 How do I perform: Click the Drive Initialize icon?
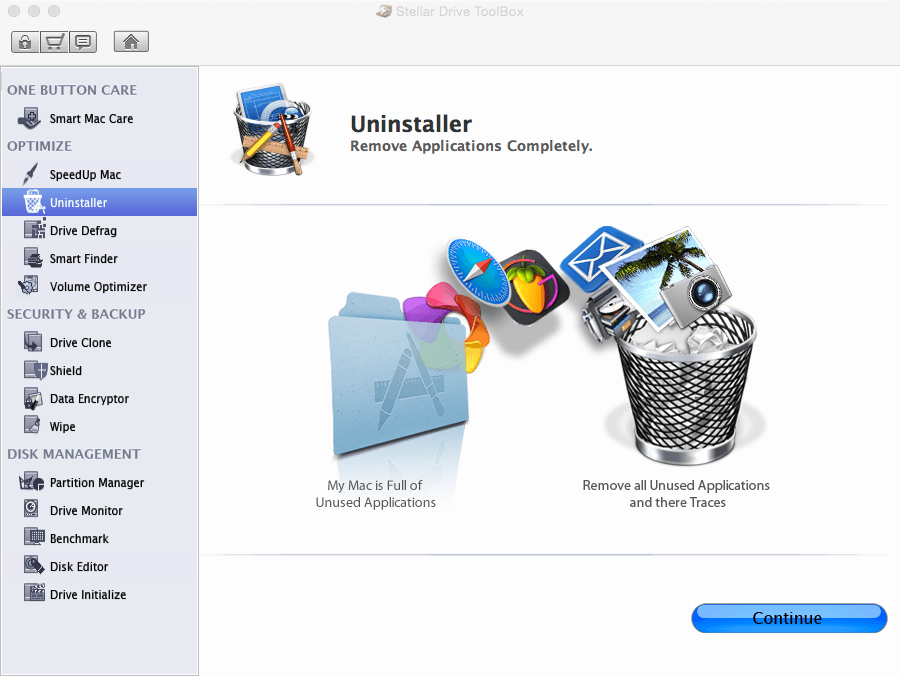point(34,593)
